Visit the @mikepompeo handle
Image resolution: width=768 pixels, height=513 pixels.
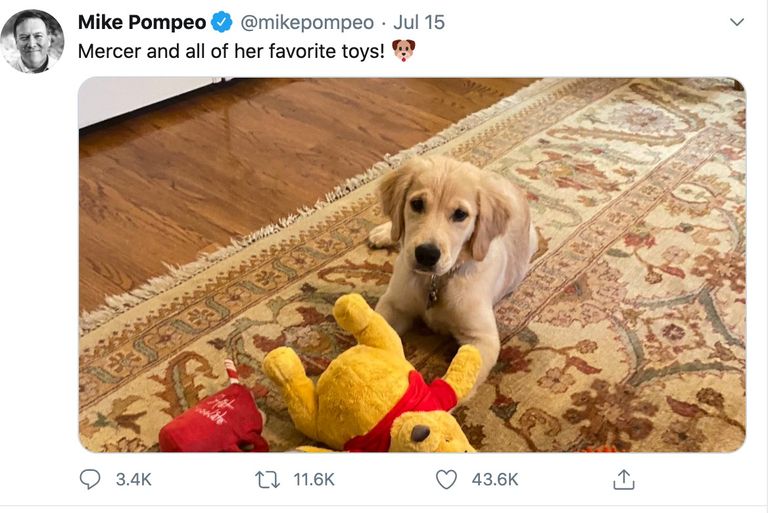click(308, 22)
